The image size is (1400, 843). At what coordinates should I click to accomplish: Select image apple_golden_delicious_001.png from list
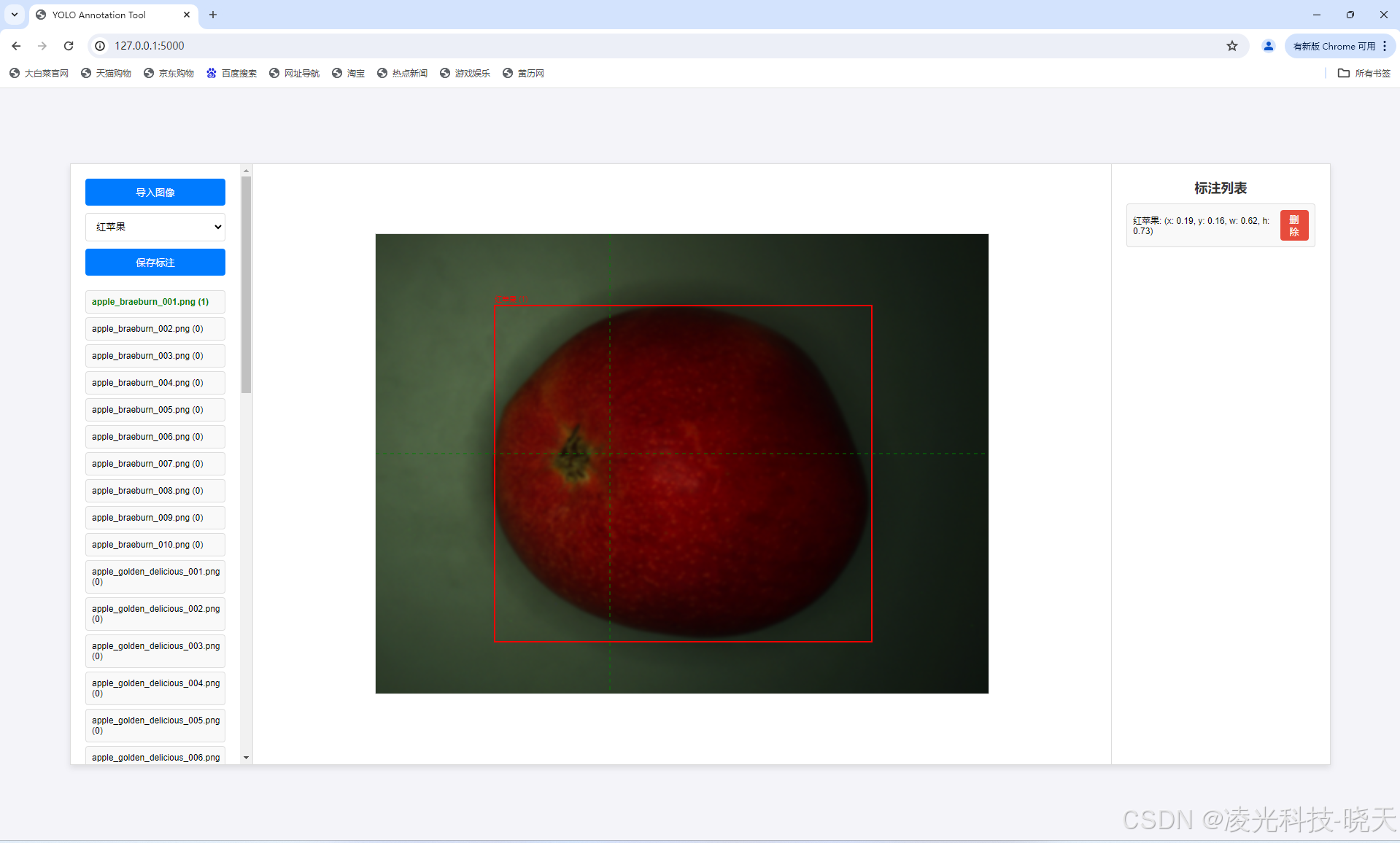click(x=155, y=577)
